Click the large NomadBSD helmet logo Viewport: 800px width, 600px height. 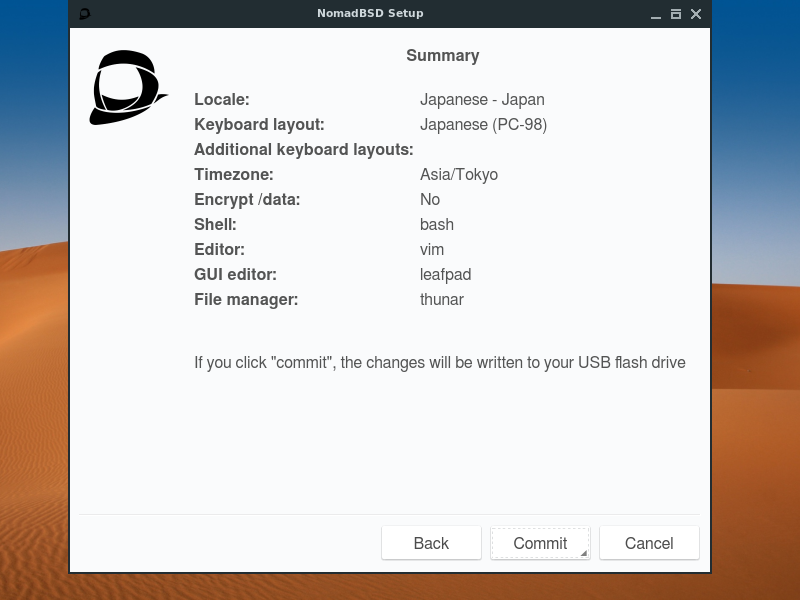coord(128,87)
